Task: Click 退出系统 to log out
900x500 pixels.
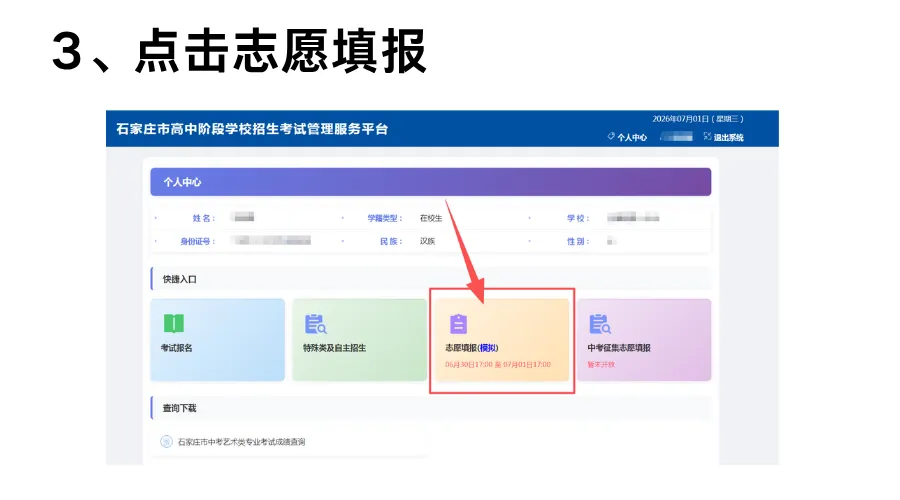Action: [x=728, y=138]
